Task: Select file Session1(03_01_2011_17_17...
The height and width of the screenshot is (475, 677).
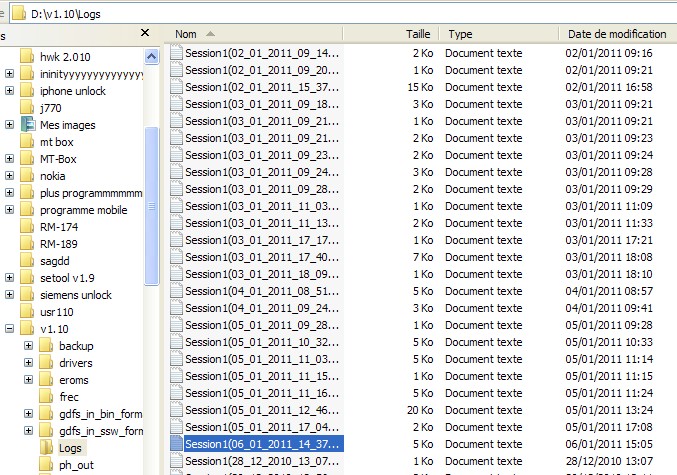Action: [x=262, y=240]
